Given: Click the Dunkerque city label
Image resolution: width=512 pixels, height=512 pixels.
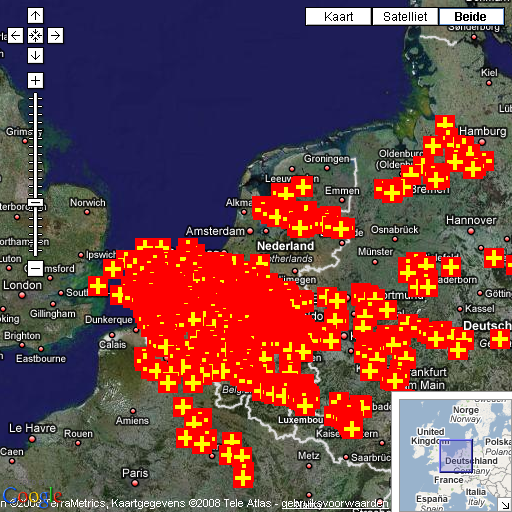Looking at the screenshot, I should pos(109,320).
